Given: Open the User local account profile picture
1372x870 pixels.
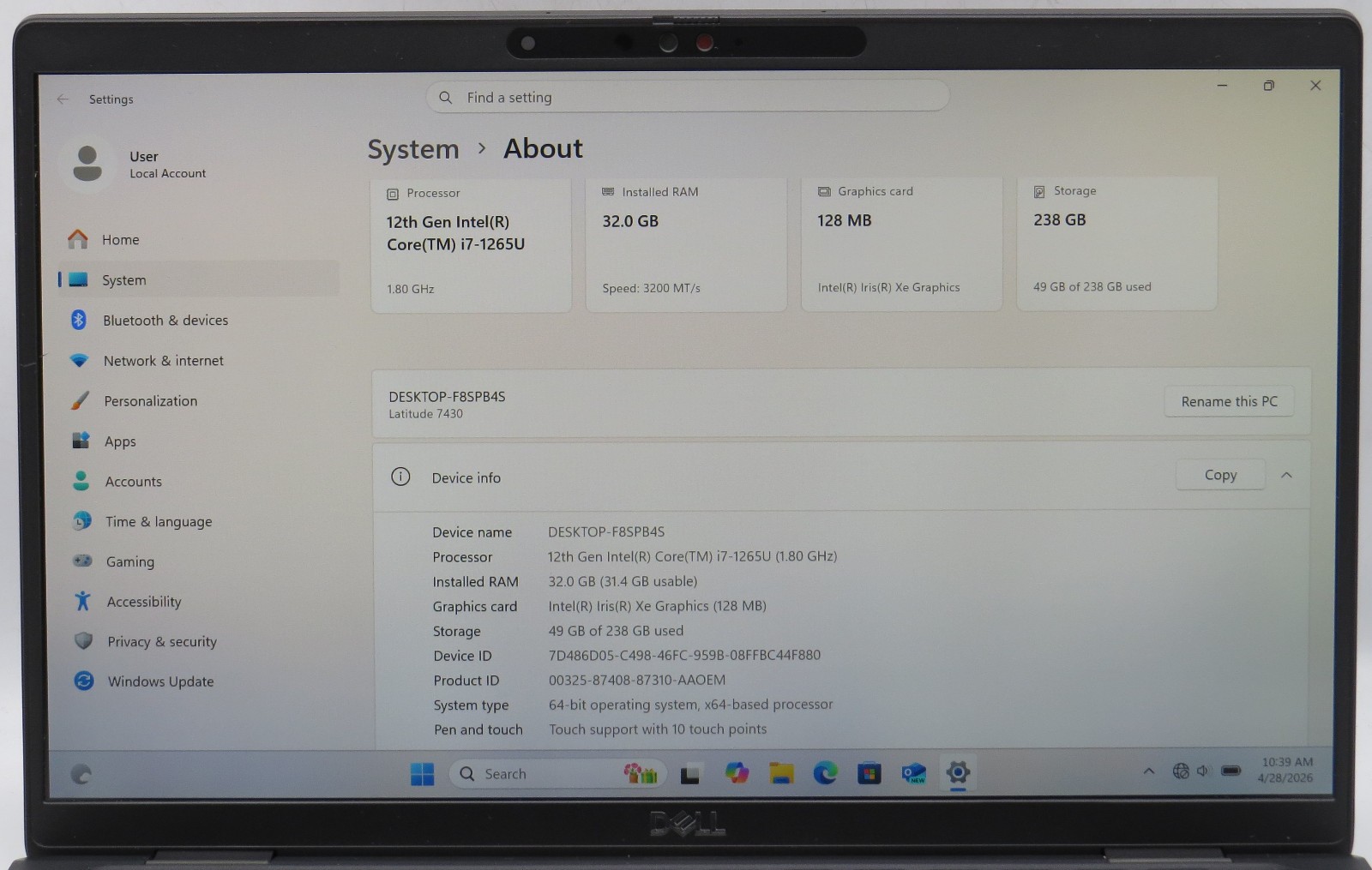Looking at the screenshot, I should click(87, 163).
